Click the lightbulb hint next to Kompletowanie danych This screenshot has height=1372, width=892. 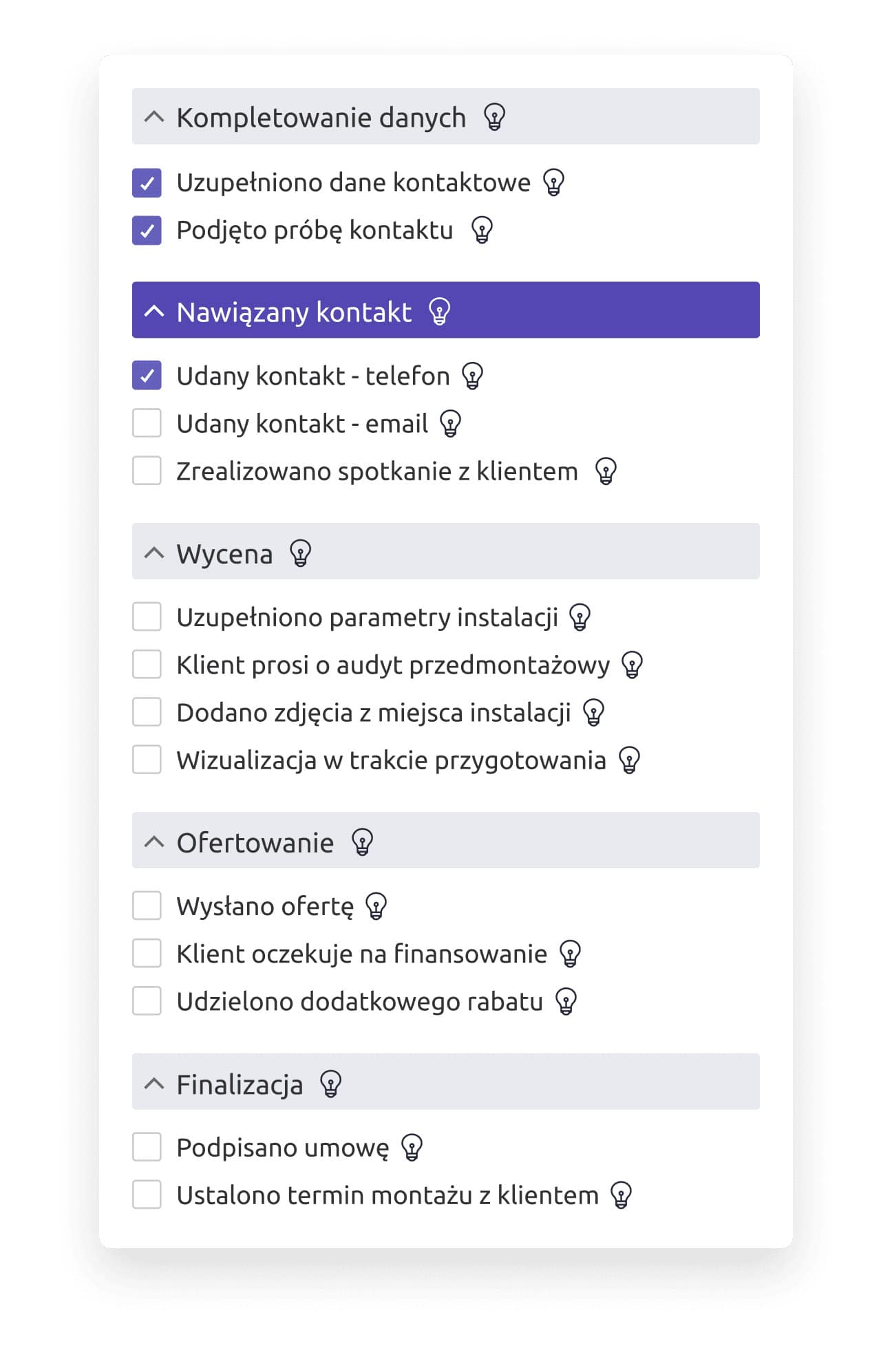coord(494,117)
